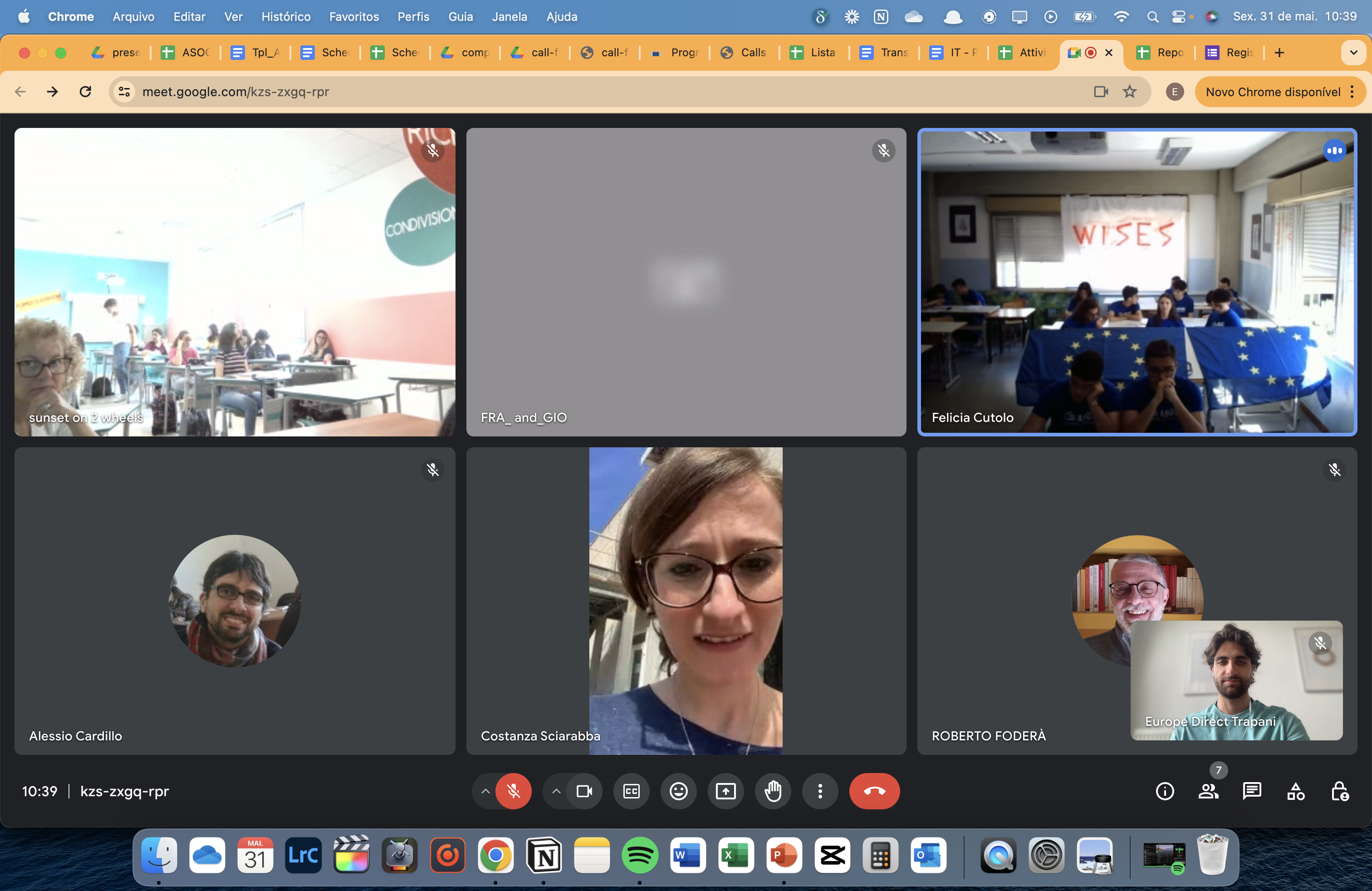Viewport: 1372px width, 891px height.
Task: Bookmark this page with the star icon
Action: 1129,92
